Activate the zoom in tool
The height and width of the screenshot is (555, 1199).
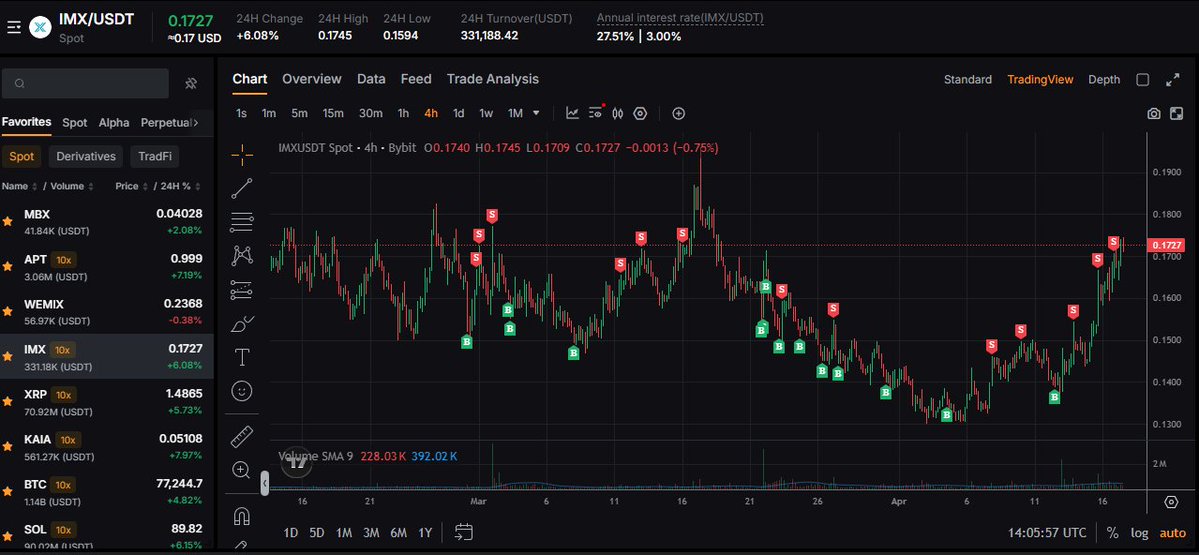click(x=242, y=469)
